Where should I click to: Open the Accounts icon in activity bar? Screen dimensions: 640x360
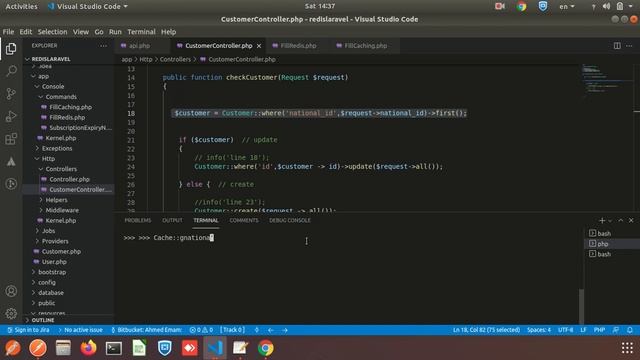11,291
